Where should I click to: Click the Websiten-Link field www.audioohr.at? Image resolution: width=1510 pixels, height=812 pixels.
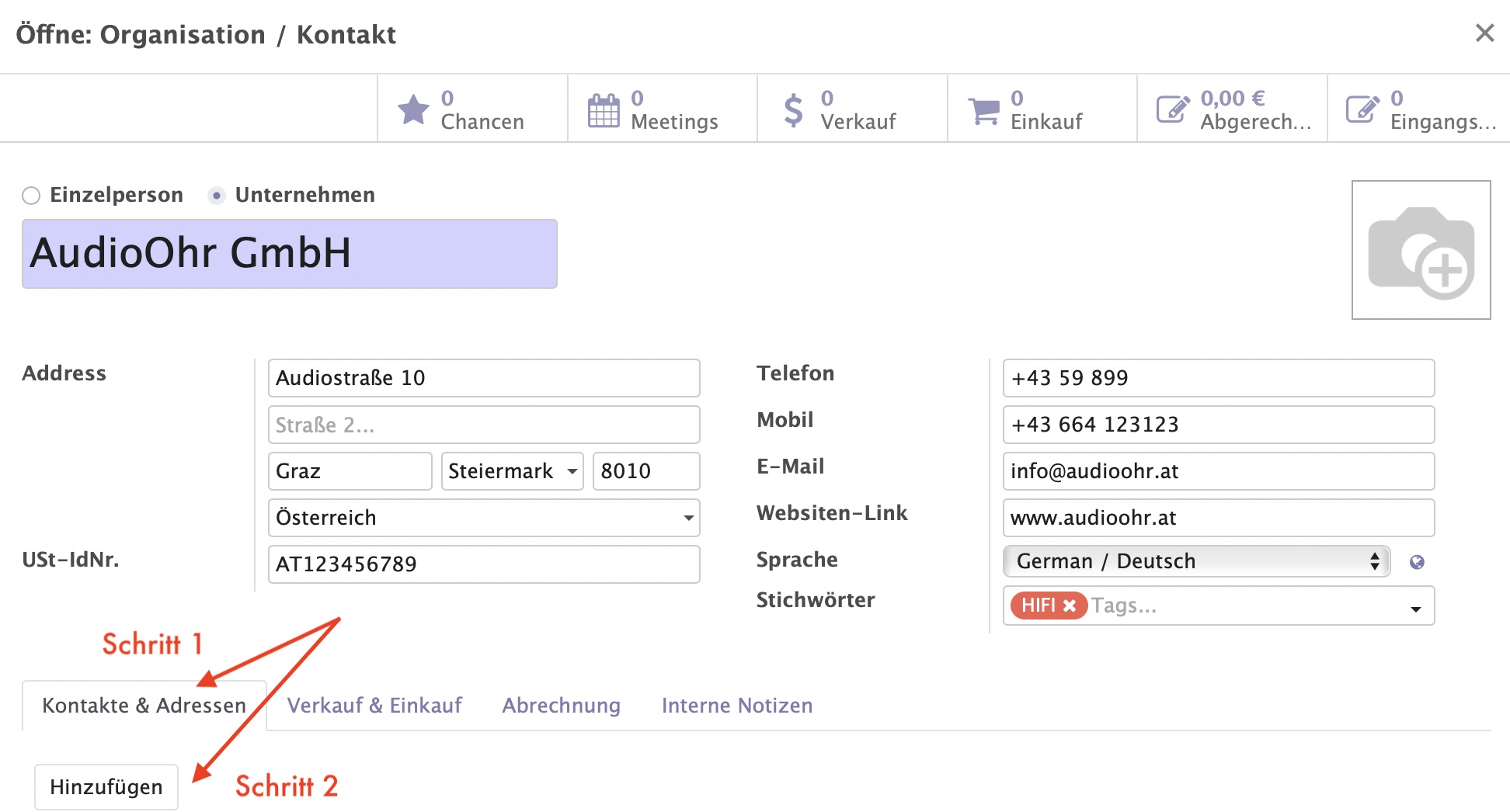click(x=1219, y=518)
